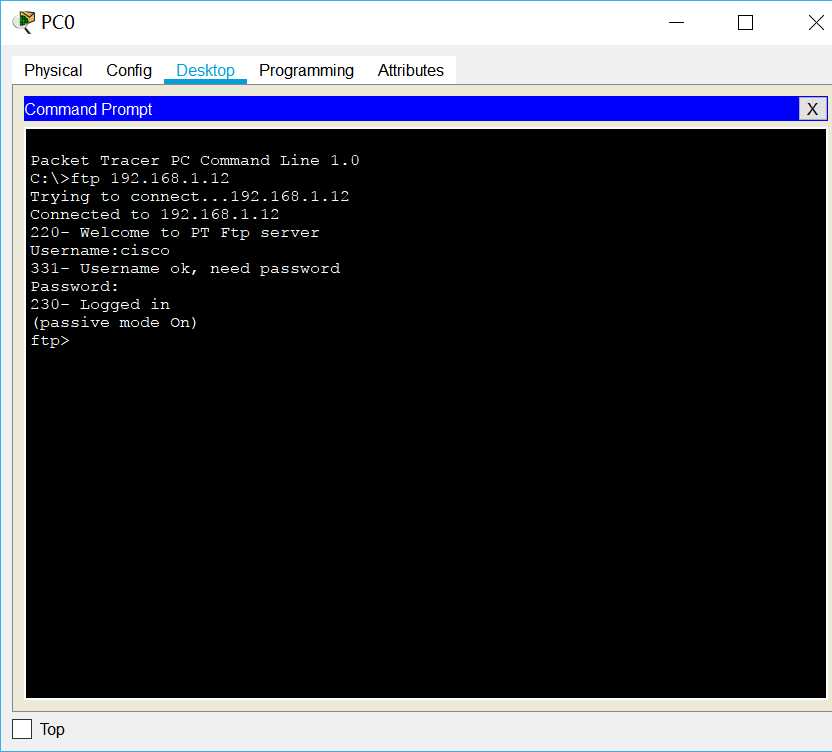Viewport: 832px width, 752px height.
Task: Open the Physical tab
Action: (x=53, y=70)
